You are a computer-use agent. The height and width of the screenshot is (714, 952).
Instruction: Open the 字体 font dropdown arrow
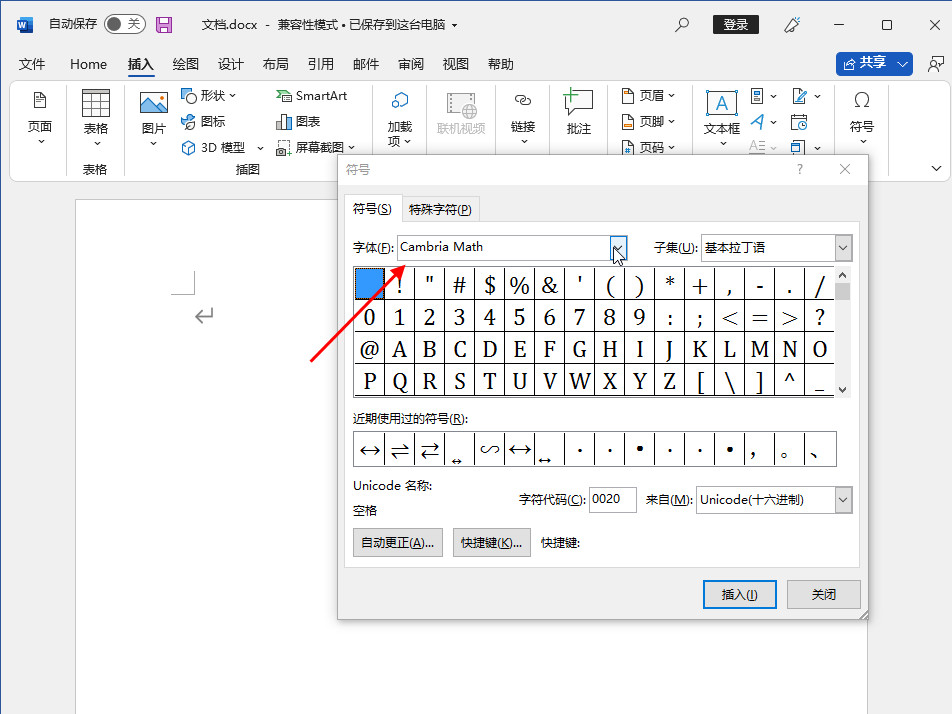618,248
